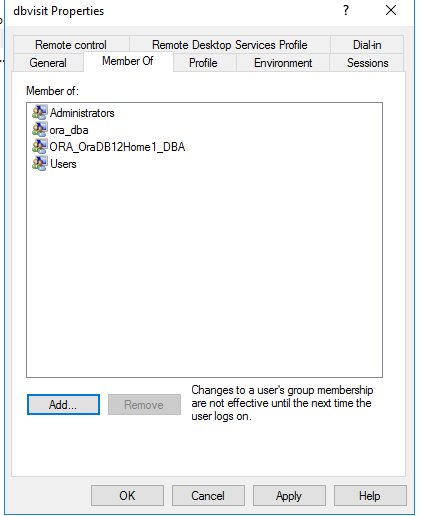Switch to the Environment tab
The image size is (423, 516).
[283, 63]
